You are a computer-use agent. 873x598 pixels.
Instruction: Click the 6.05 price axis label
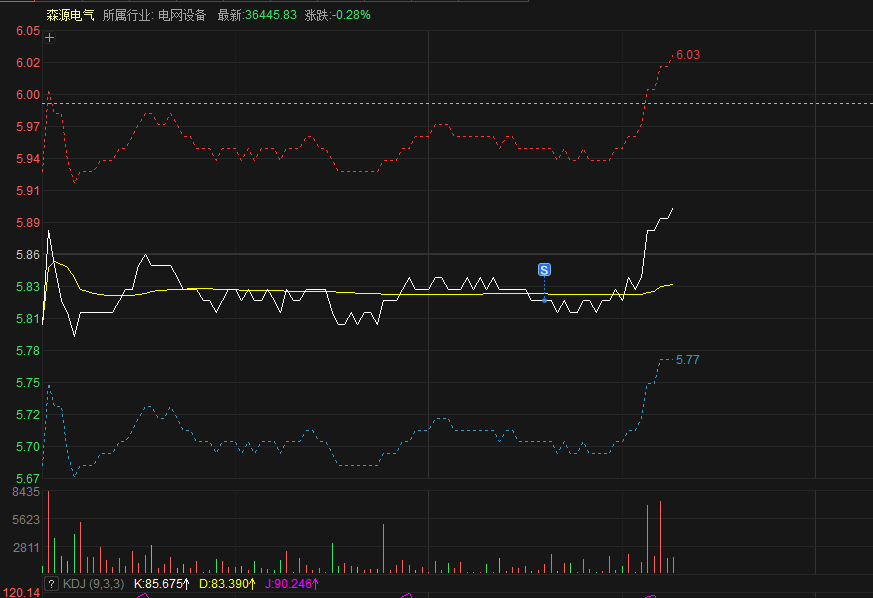tap(28, 31)
